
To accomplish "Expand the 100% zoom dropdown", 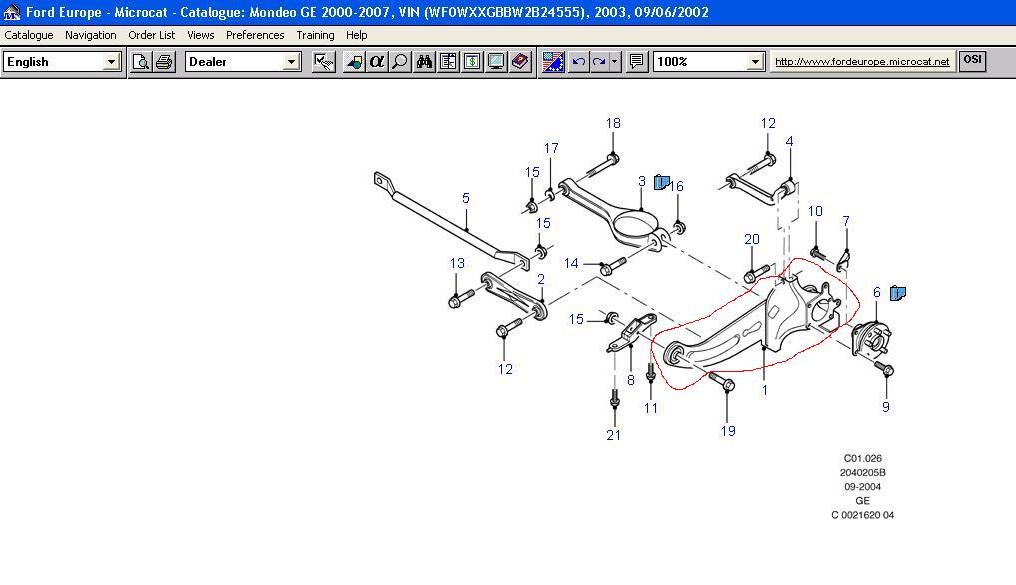I will tap(755, 62).
